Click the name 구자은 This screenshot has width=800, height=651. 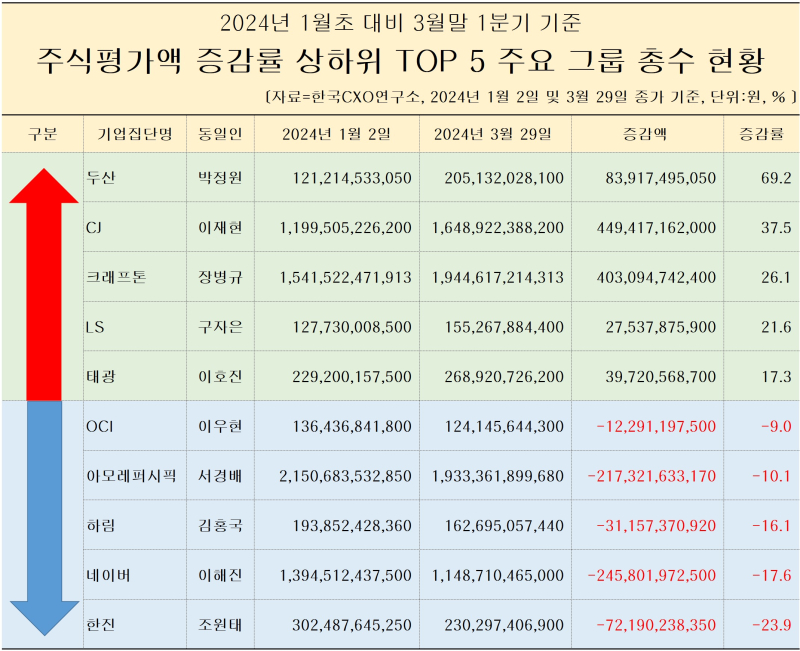220,327
